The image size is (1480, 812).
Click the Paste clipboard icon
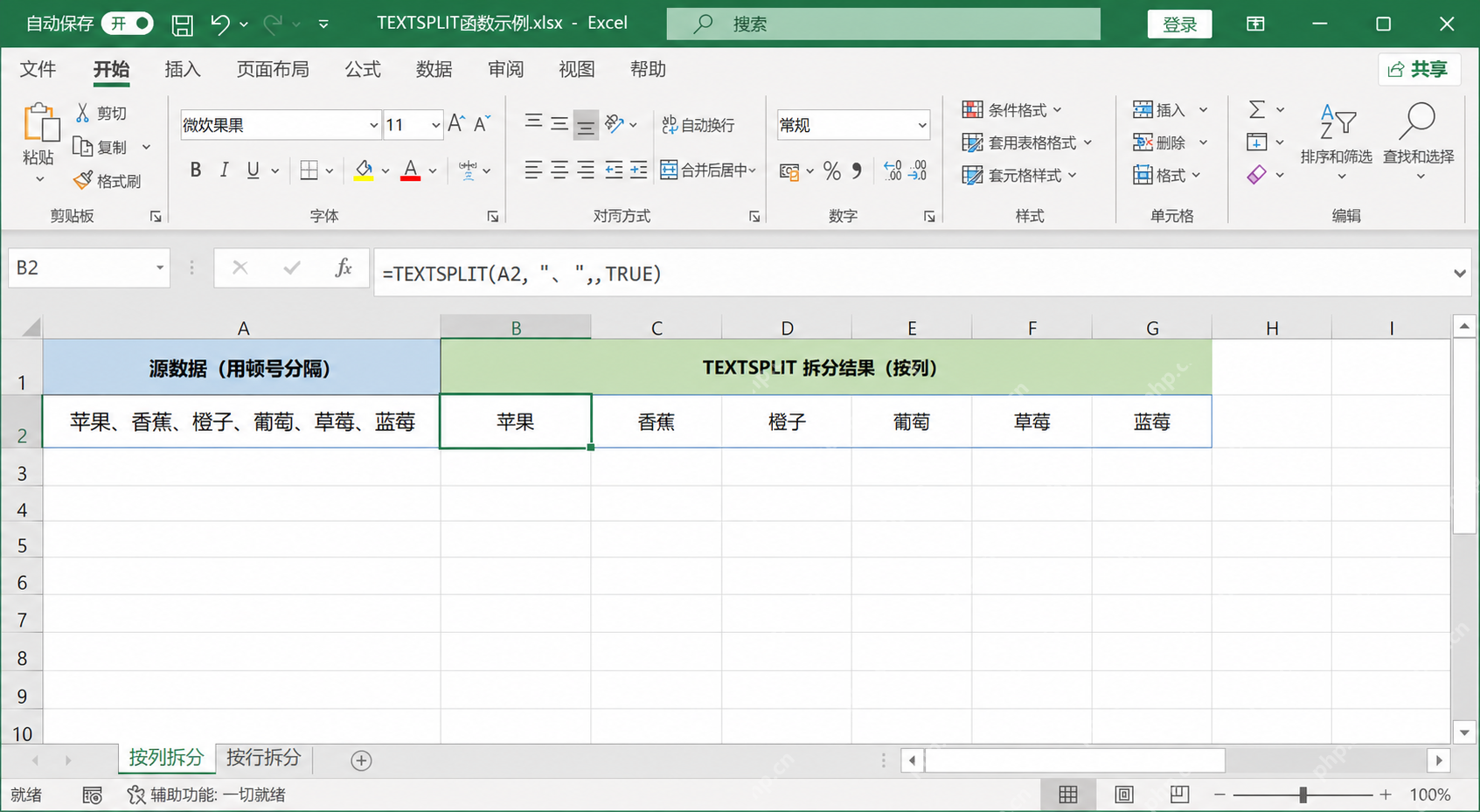point(40,122)
